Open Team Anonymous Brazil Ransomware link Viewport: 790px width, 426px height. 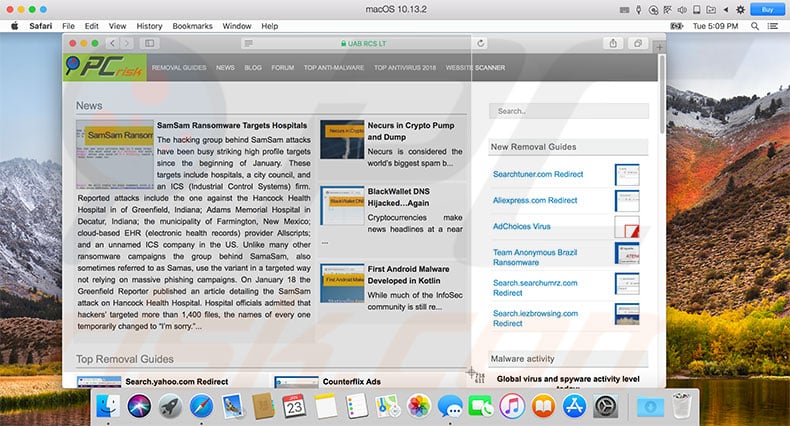coord(535,257)
